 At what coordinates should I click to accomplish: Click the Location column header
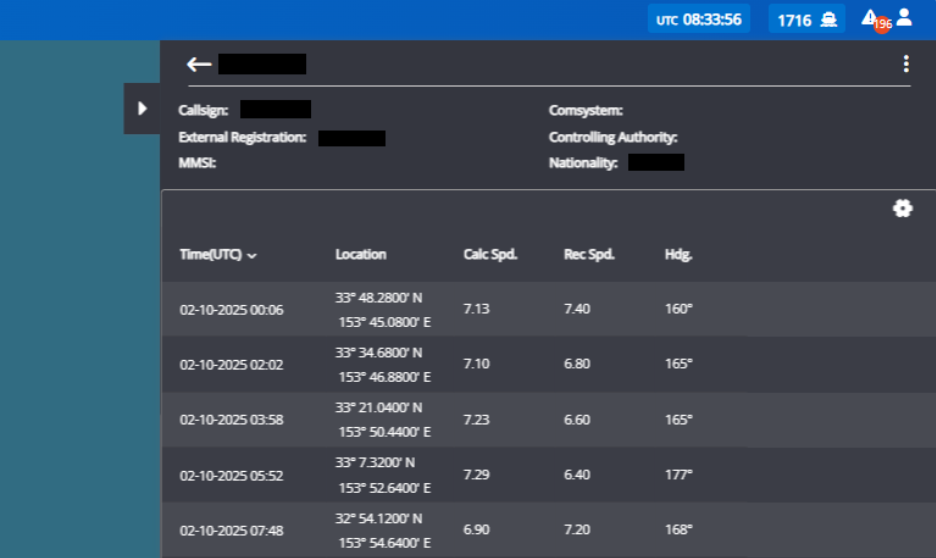point(361,254)
